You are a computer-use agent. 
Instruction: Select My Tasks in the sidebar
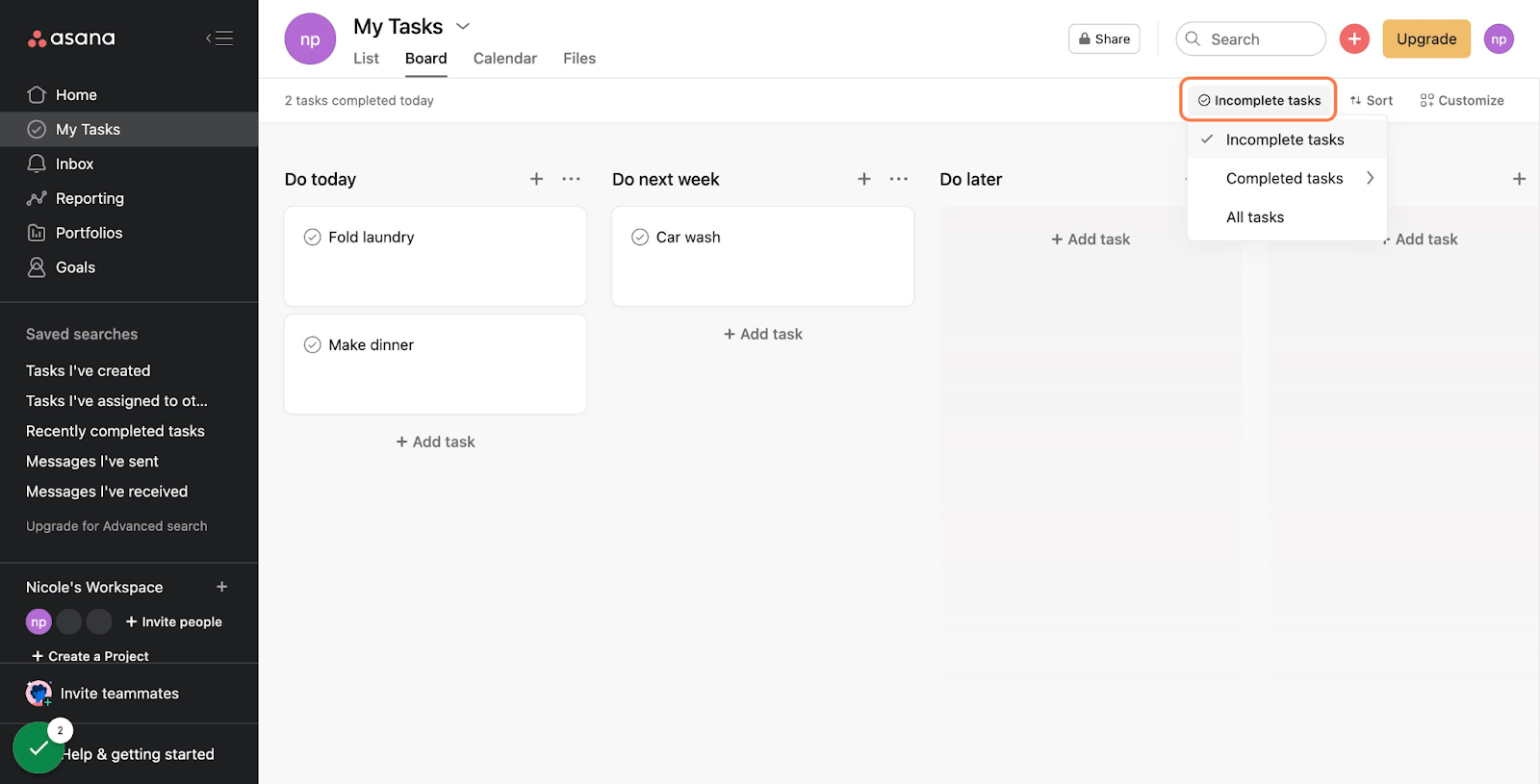coord(129,129)
